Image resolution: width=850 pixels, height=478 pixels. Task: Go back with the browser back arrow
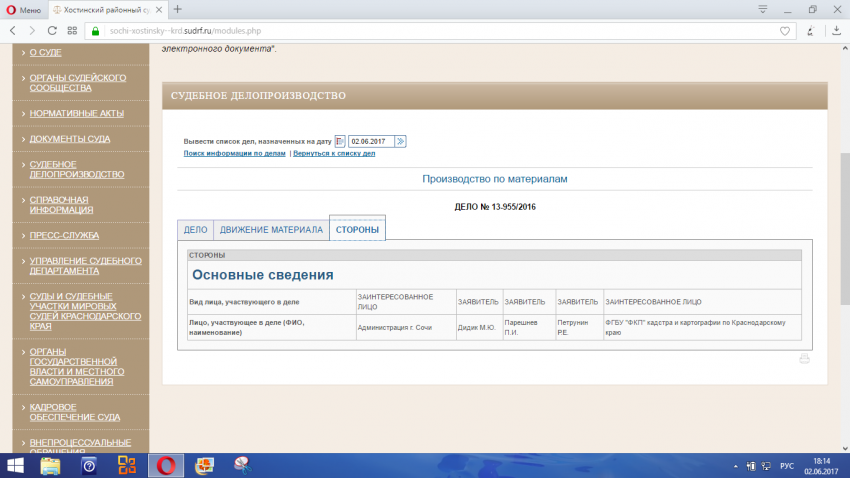13,30
